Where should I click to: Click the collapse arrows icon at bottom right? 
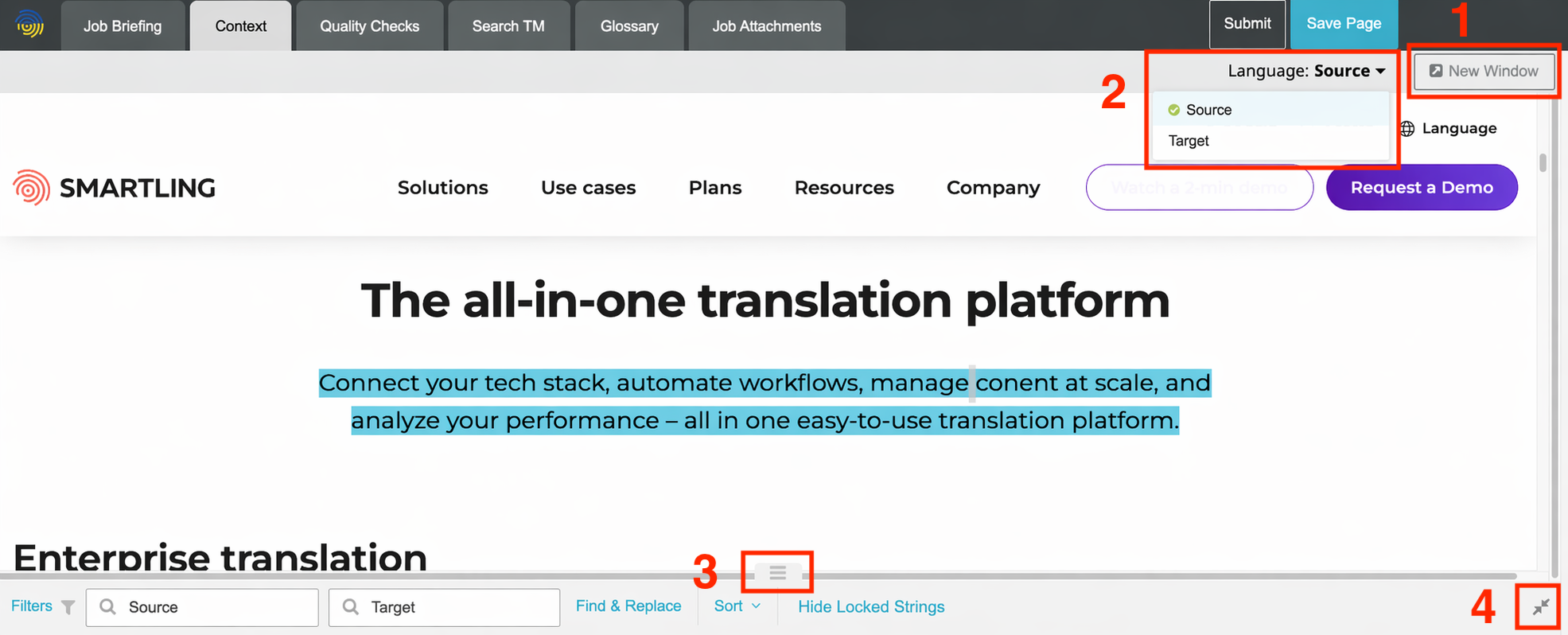(1540, 607)
